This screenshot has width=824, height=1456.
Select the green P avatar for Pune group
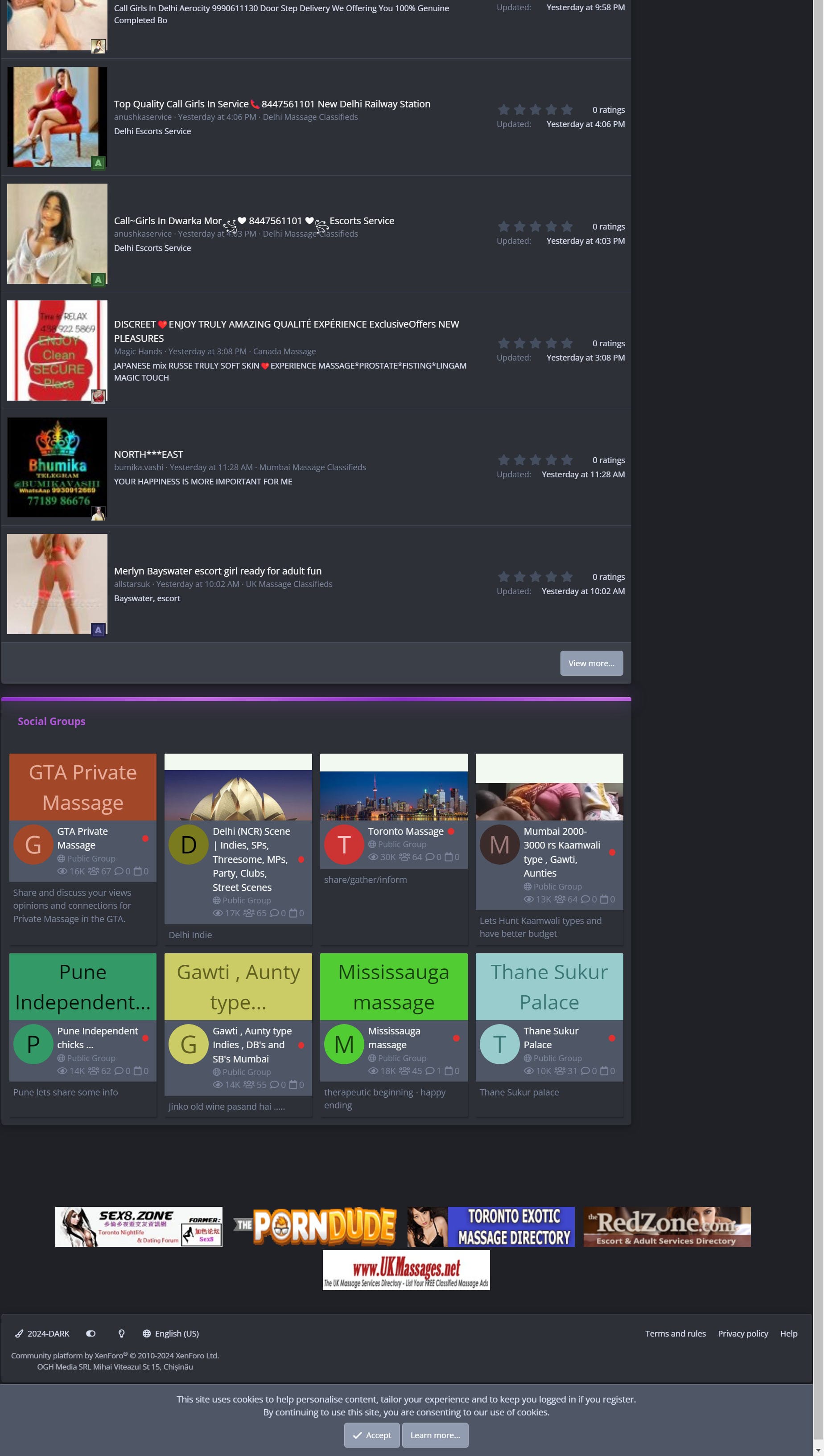pyautogui.click(x=33, y=1044)
